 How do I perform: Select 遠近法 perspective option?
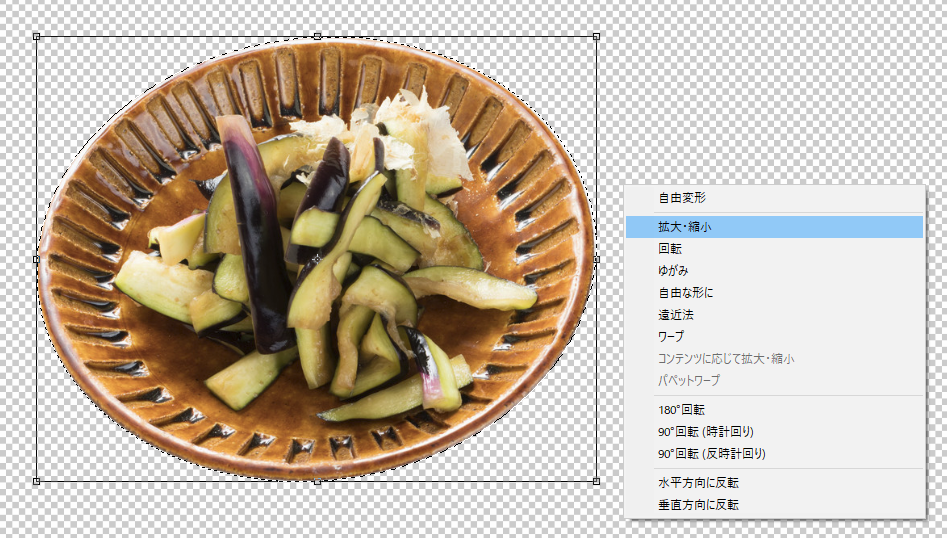coord(774,315)
